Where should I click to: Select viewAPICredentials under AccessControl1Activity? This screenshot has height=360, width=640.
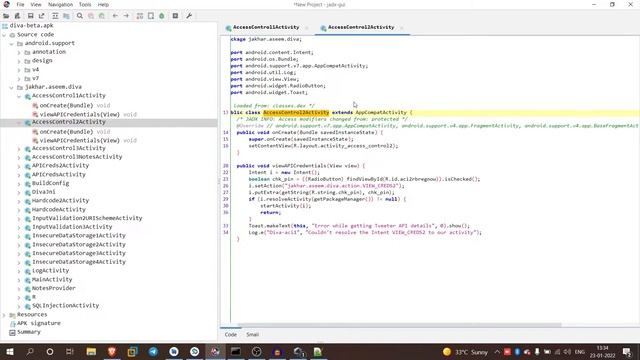click(x=80, y=115)
